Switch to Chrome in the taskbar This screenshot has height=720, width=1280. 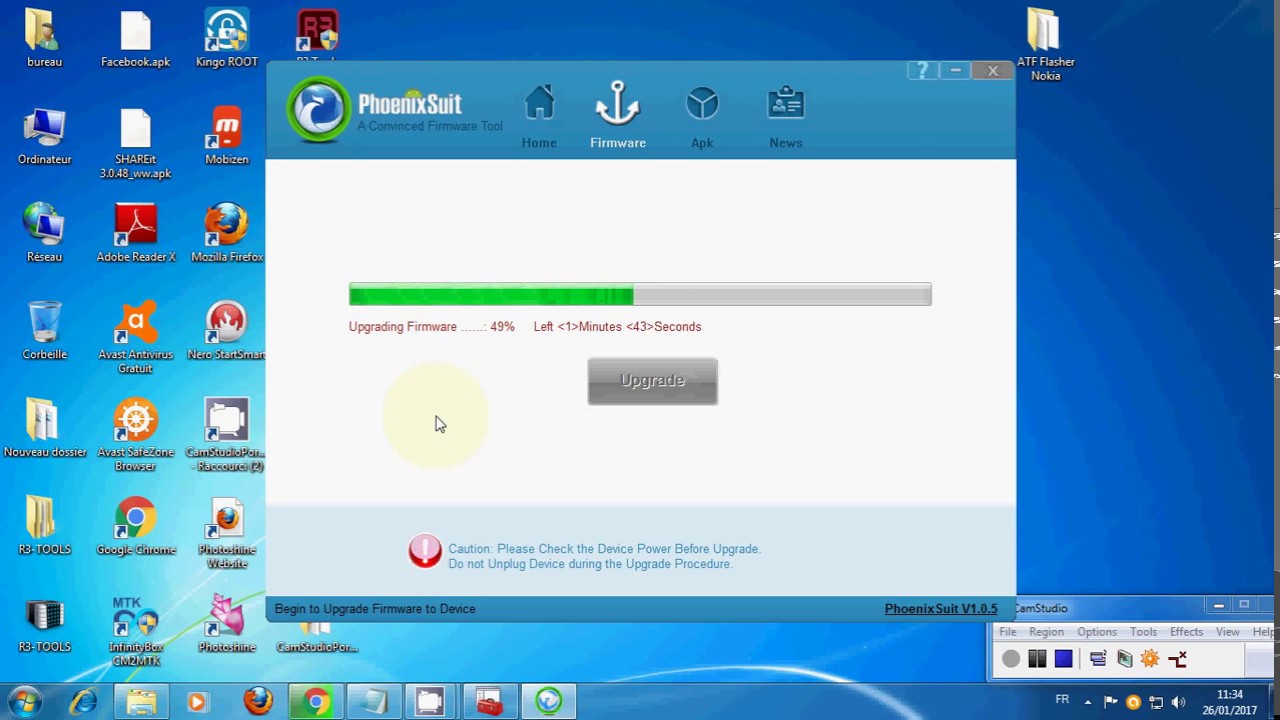pyautogui.click(x=316, y=702)
